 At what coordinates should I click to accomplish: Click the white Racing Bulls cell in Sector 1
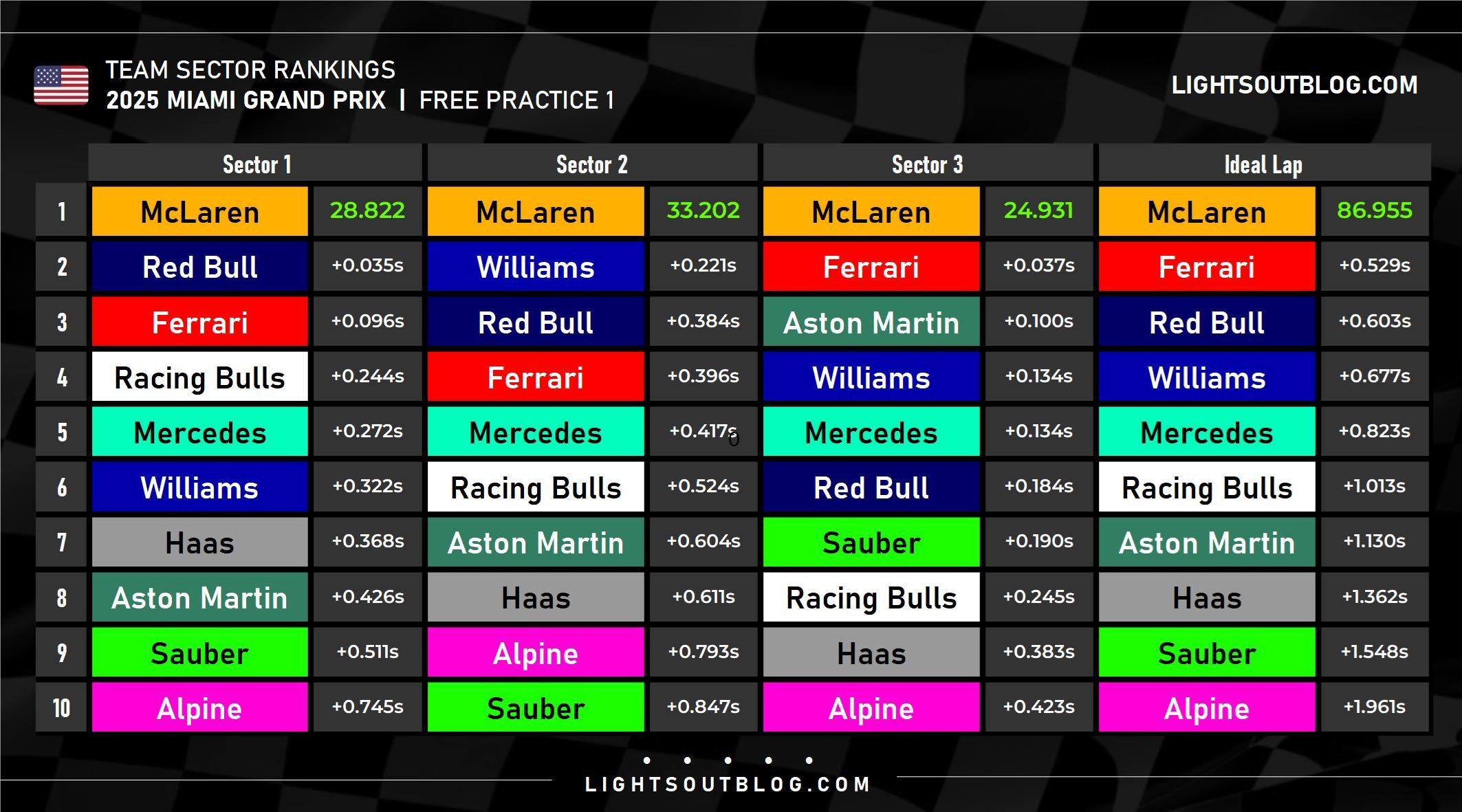pyautogui.click(x=200, y=377)
